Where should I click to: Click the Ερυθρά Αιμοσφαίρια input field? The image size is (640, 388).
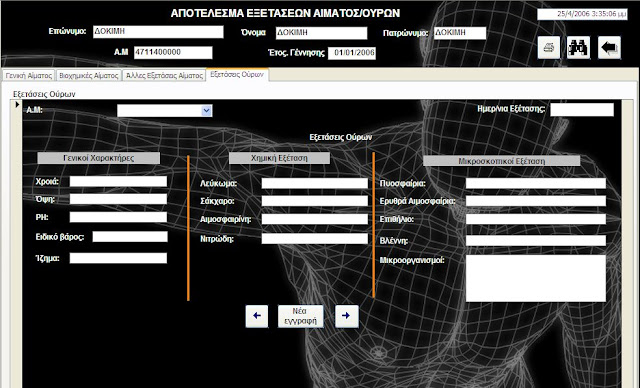(536, 201)
